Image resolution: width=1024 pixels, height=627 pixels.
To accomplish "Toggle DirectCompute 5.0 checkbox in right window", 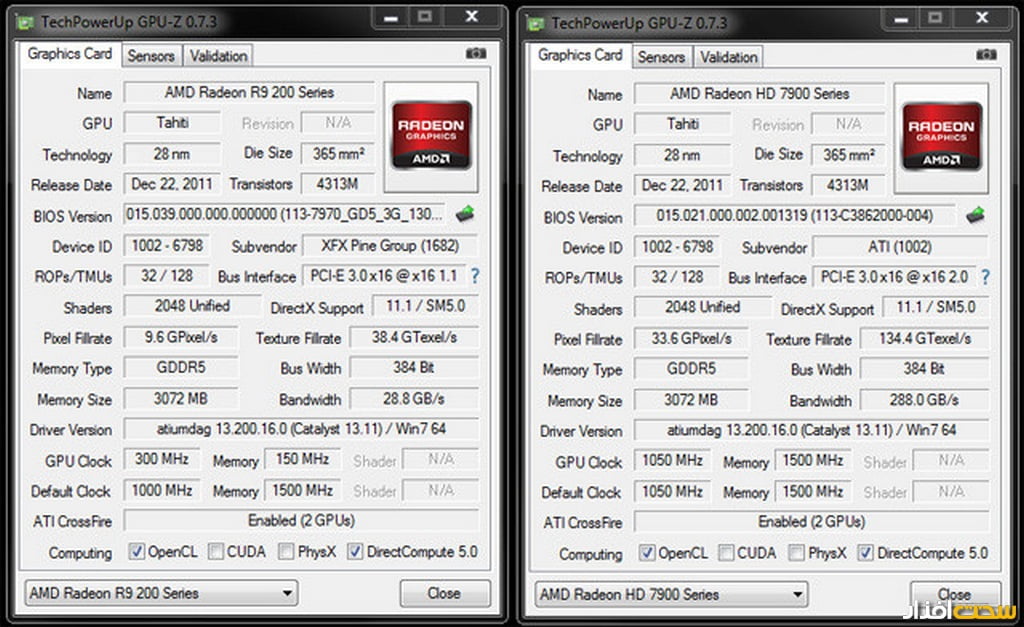I will [865, 553].
